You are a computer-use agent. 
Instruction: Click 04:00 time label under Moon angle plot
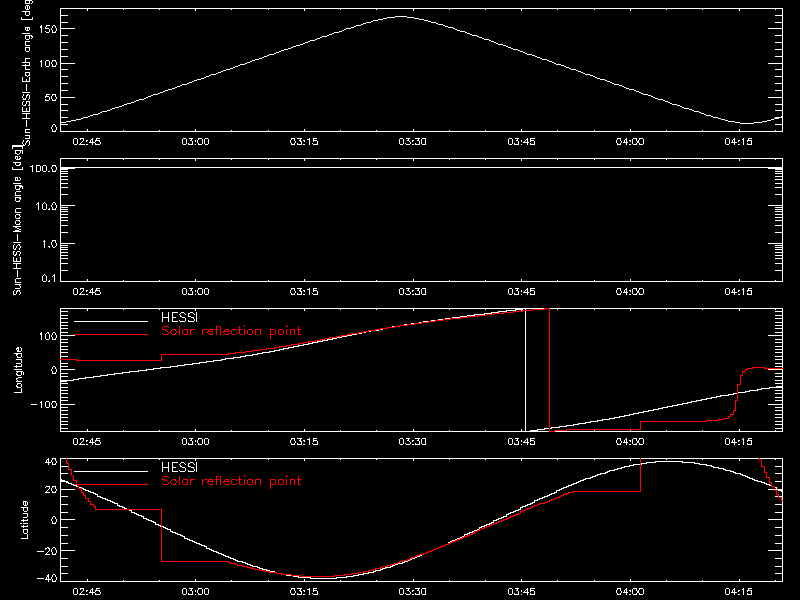[630, 291]
